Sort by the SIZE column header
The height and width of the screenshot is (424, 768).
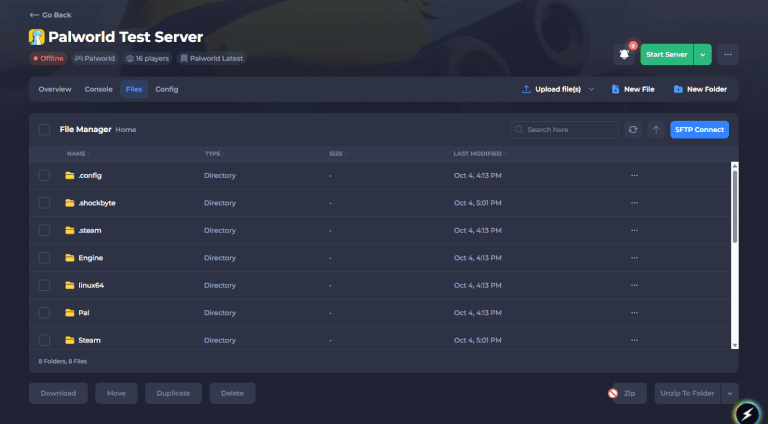[338, 154]
